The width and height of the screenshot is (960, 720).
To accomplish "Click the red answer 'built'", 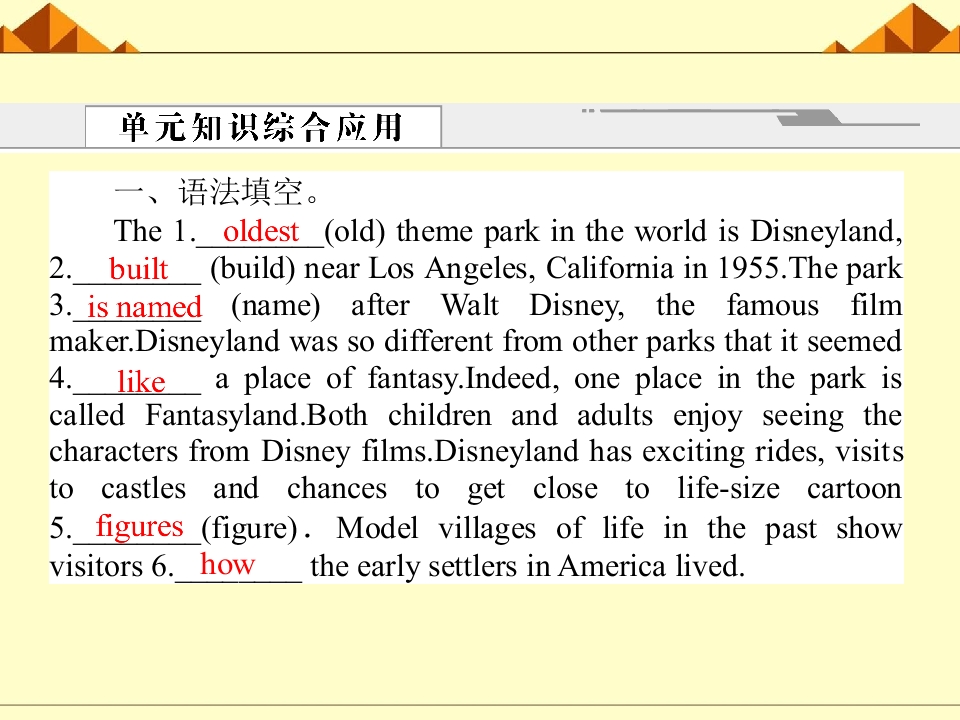I will coord(138,269).
